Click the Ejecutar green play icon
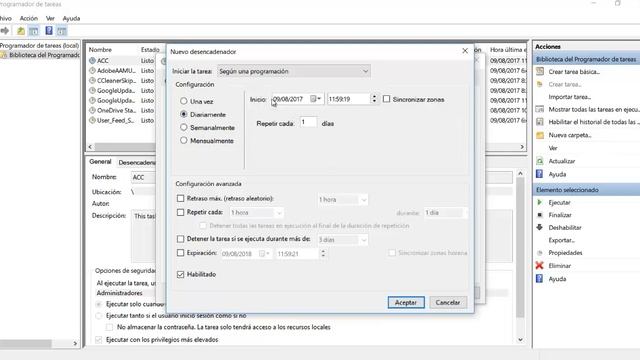 (540, 202)
